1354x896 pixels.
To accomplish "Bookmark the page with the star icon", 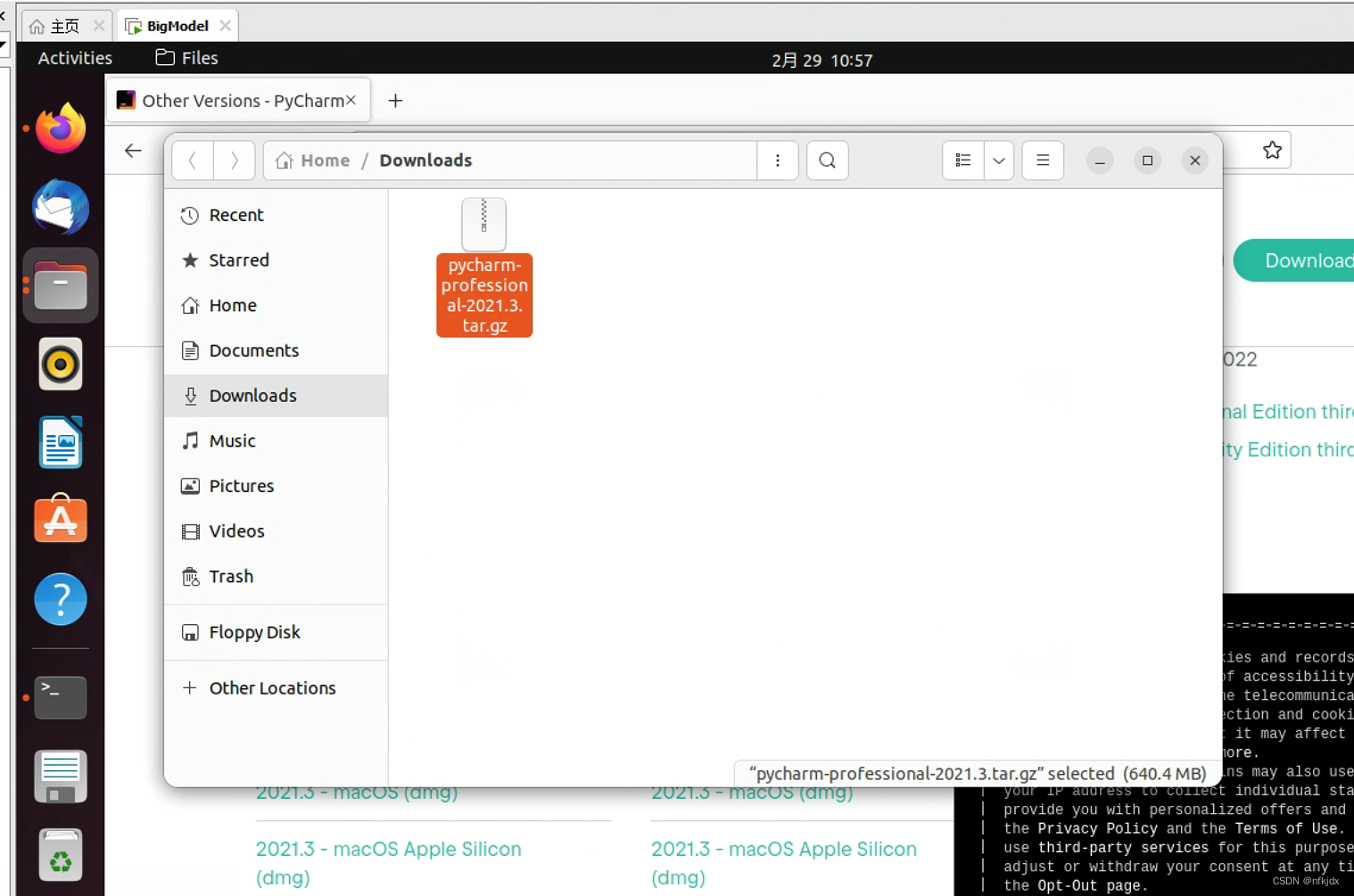I will [1273, 150].
